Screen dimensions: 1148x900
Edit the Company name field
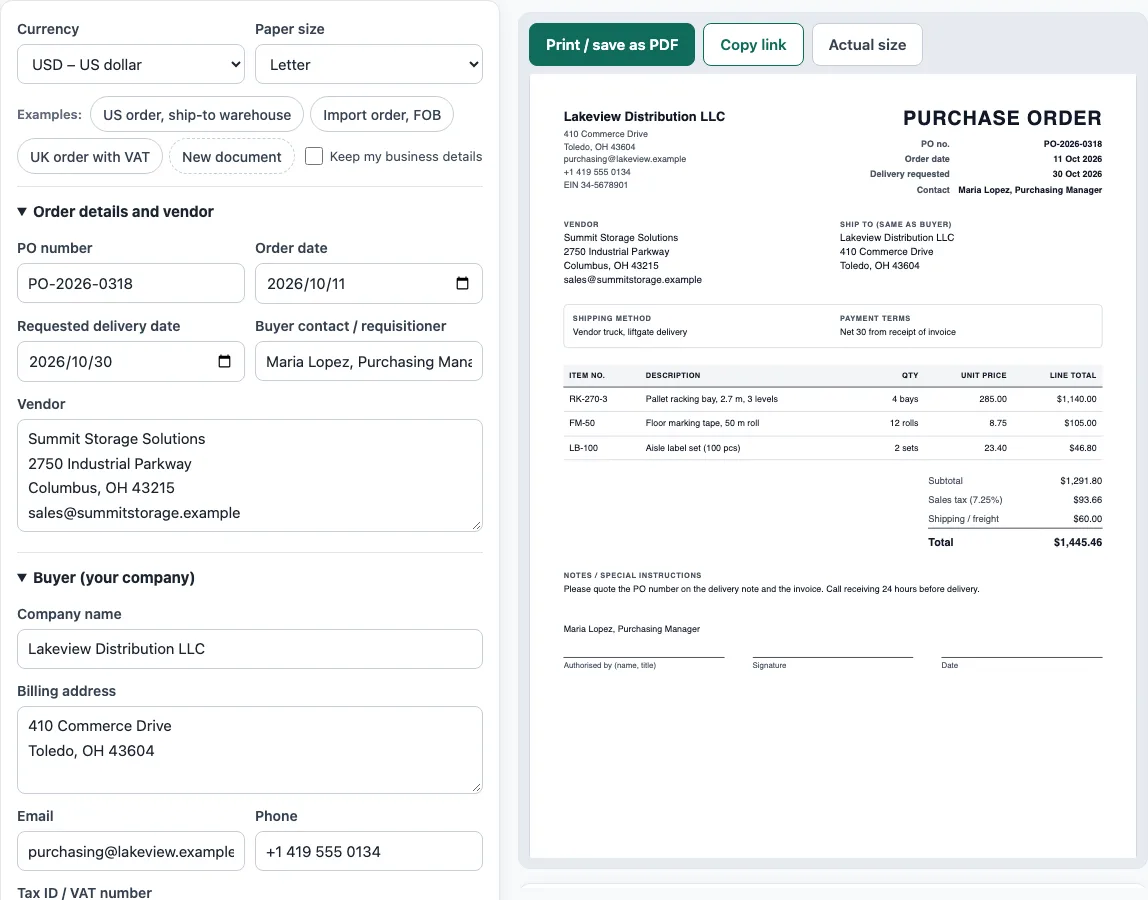click(x=250, y=649)
